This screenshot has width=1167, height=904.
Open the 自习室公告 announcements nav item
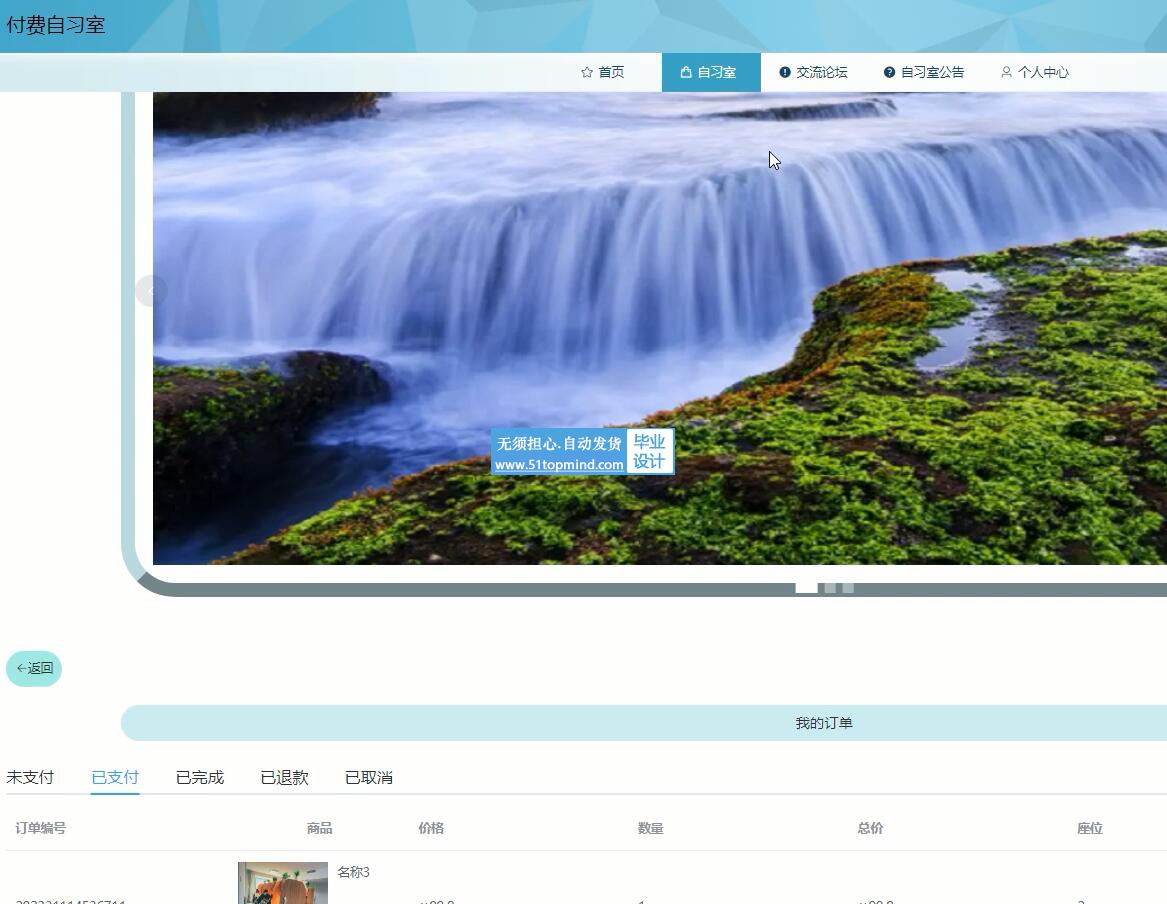pos(924,72)
